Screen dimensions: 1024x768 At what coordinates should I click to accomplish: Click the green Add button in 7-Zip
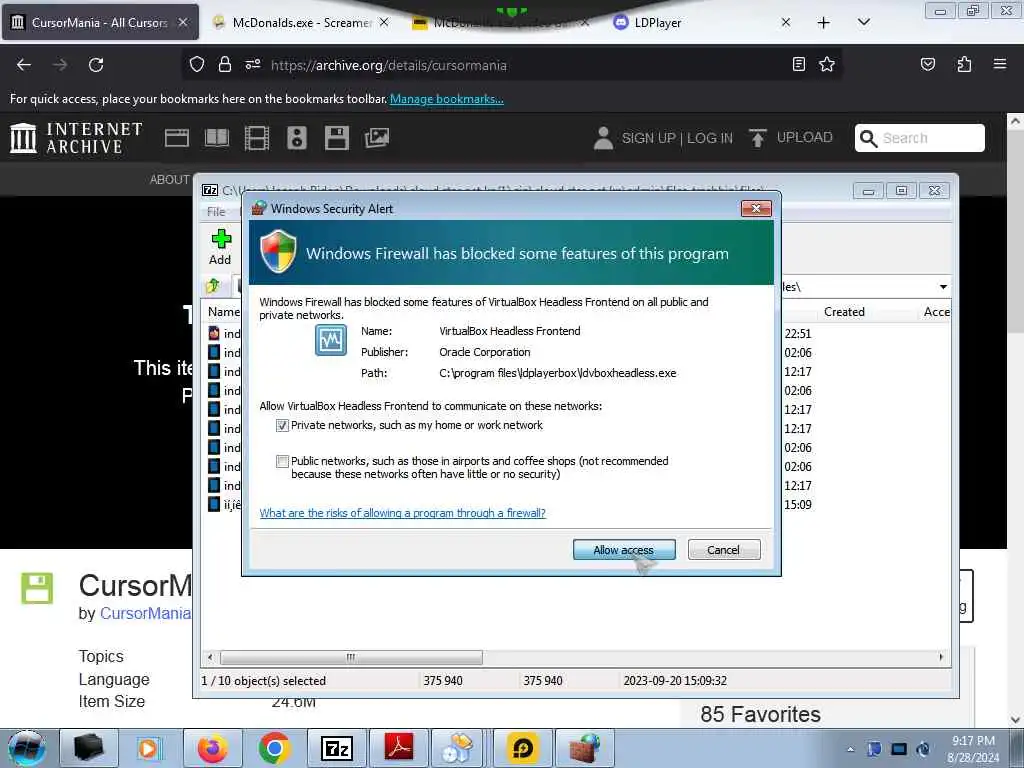point(221,247)
